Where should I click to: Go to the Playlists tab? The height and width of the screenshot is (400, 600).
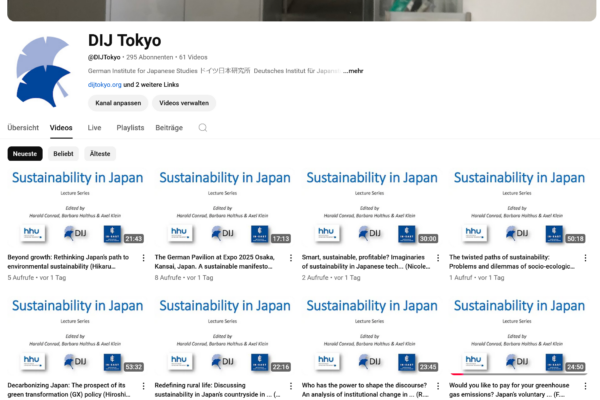click(130, 127)
